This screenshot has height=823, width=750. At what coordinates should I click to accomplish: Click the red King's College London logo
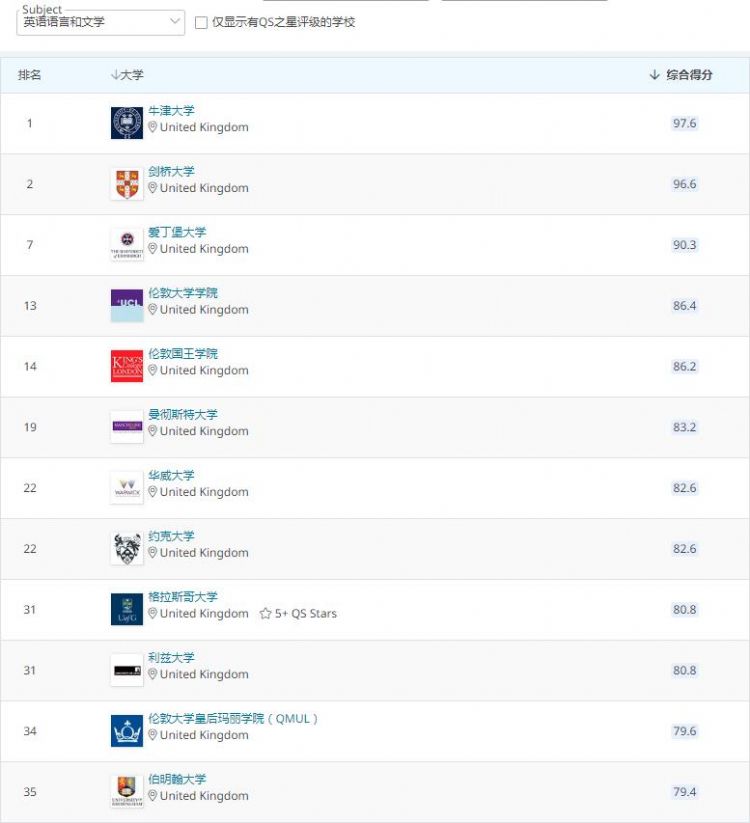[x=127, y=366]
